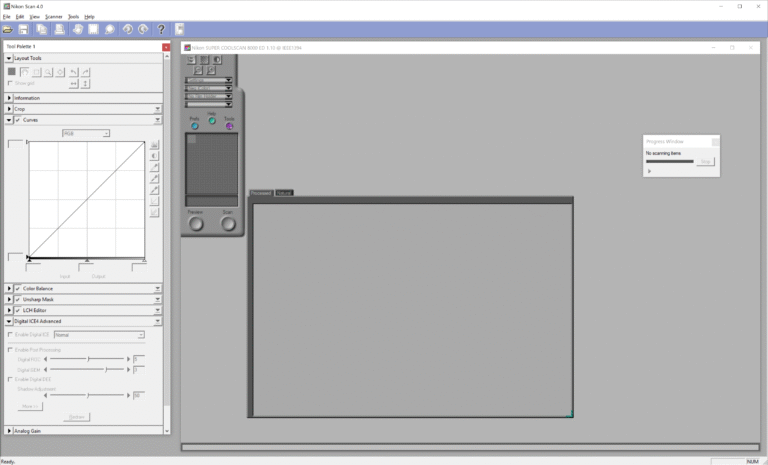This screenshot has height=465, width=768.
Task: Click the Open file folder icon
Action: 8,29
